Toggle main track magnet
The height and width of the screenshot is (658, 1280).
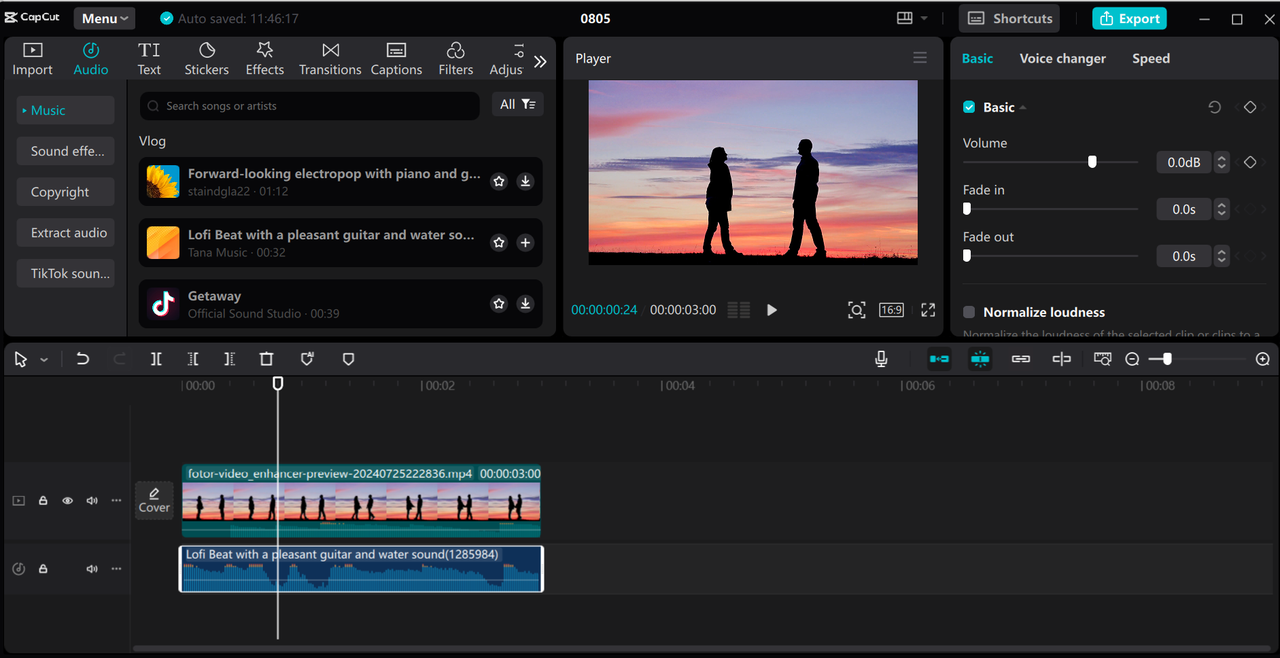pyautogui.click(x=939, y=359)
